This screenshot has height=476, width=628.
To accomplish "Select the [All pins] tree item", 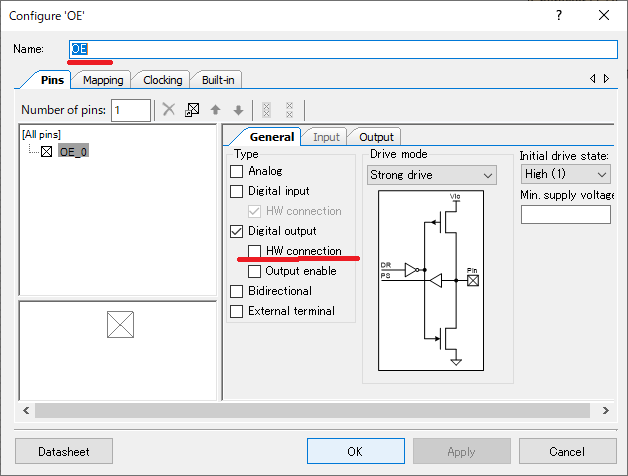I will (x=41, y=134).
